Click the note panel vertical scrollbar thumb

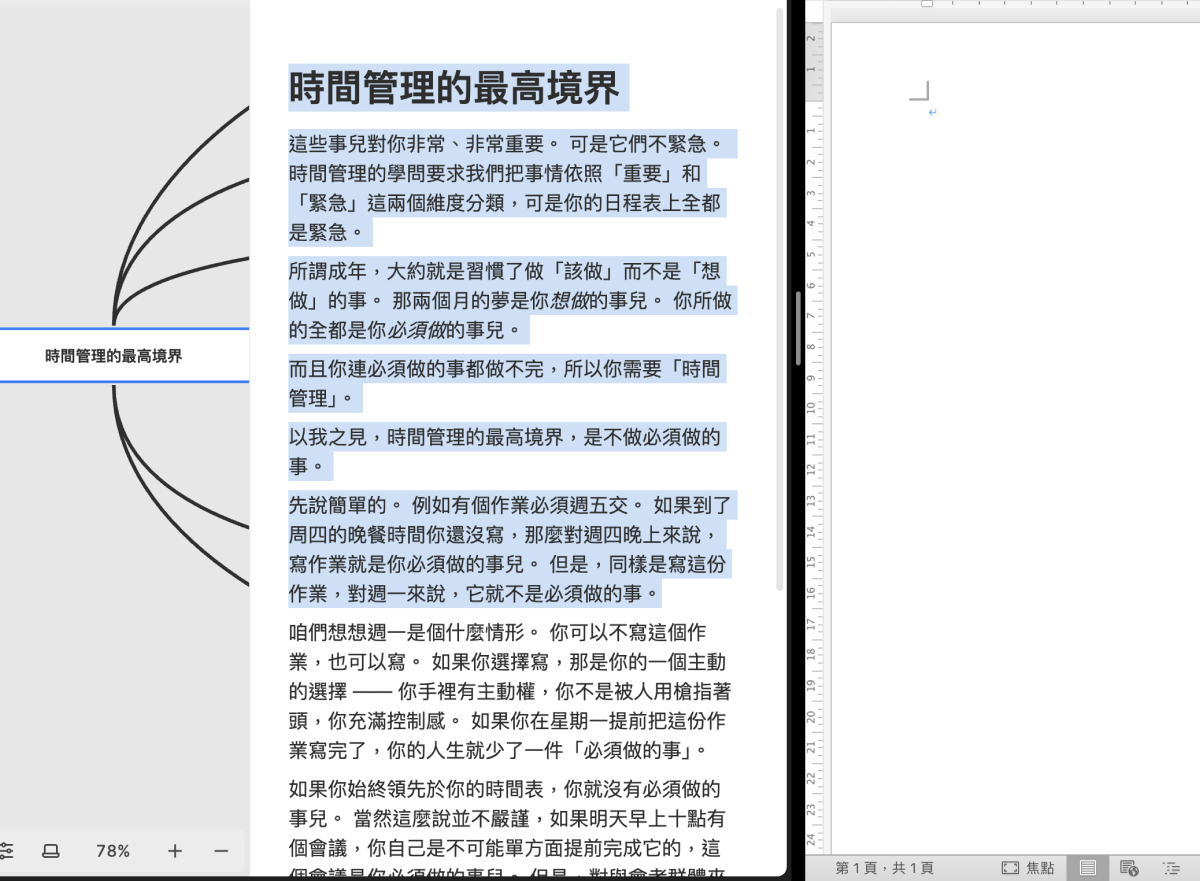click(781, 300)
